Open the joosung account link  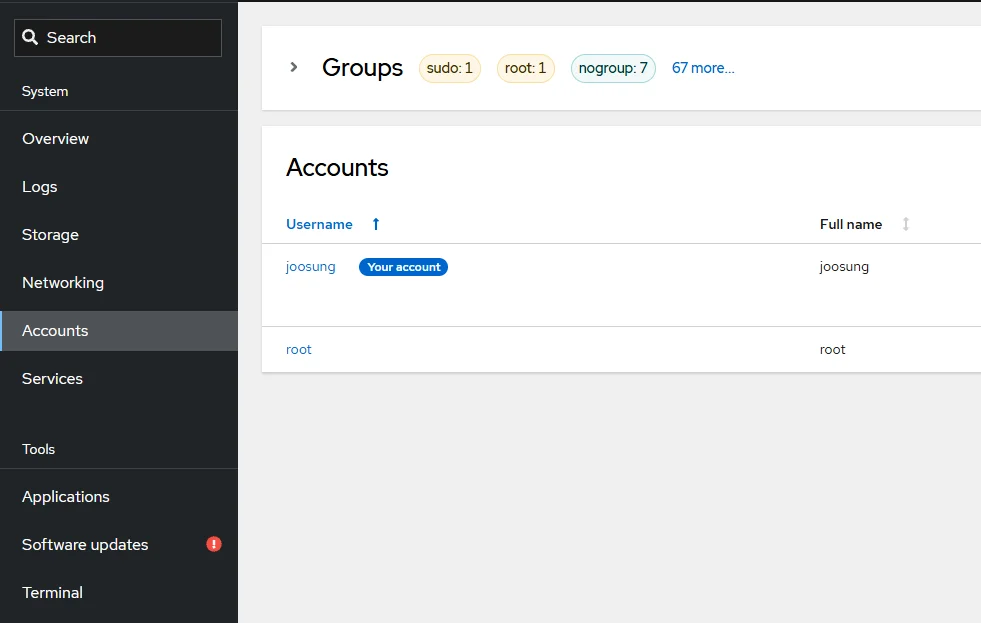coord(310,266)
